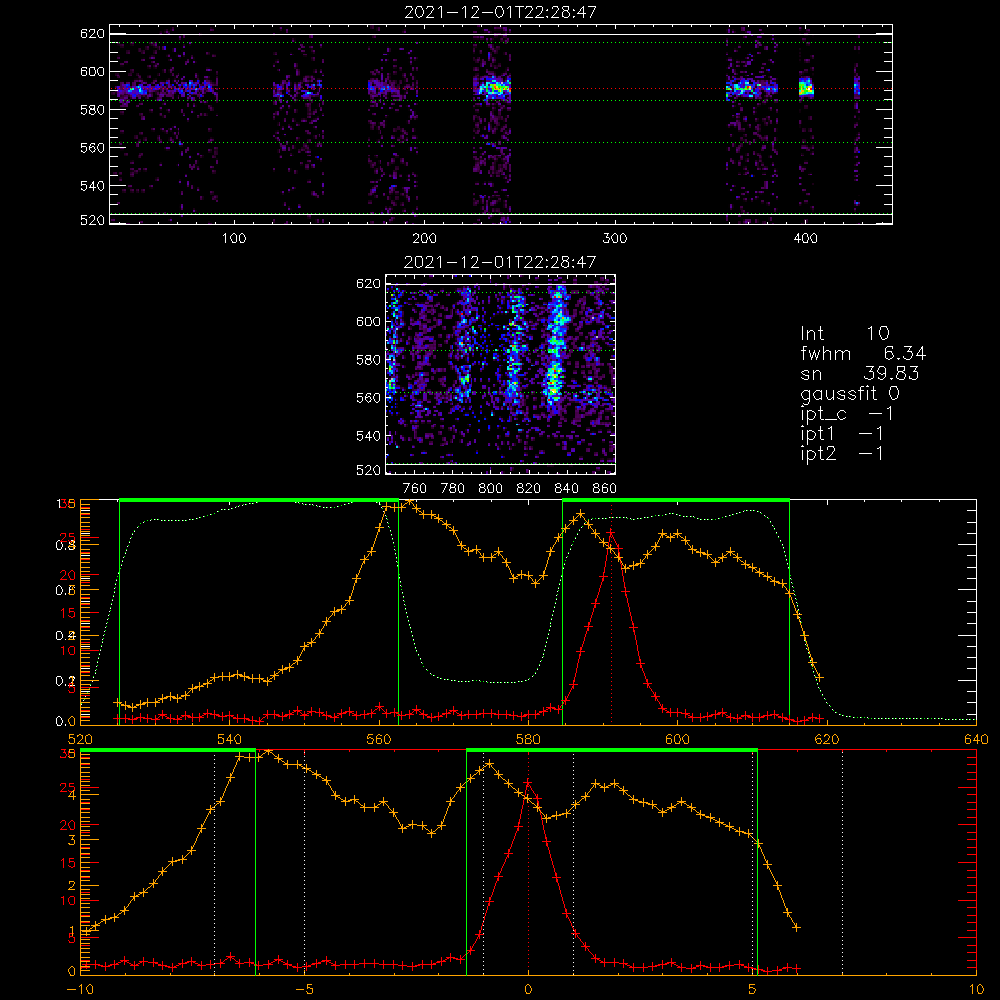Click the 'fwhm 6.34' value
The image size is (1000, 1000).
(863, 353)
